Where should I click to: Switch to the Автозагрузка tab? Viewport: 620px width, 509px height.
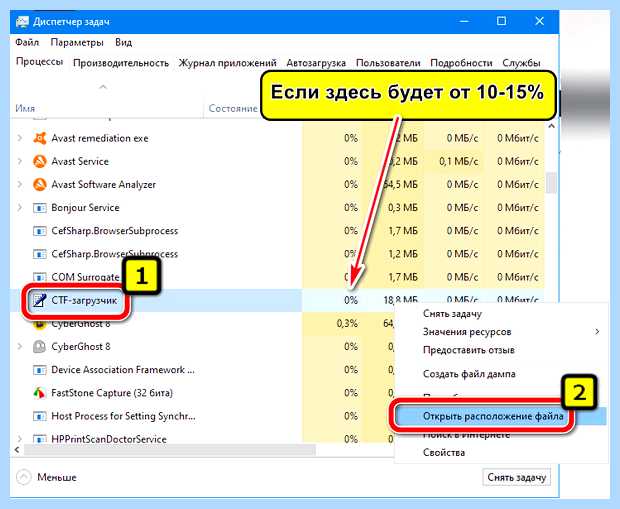(316, 63)
